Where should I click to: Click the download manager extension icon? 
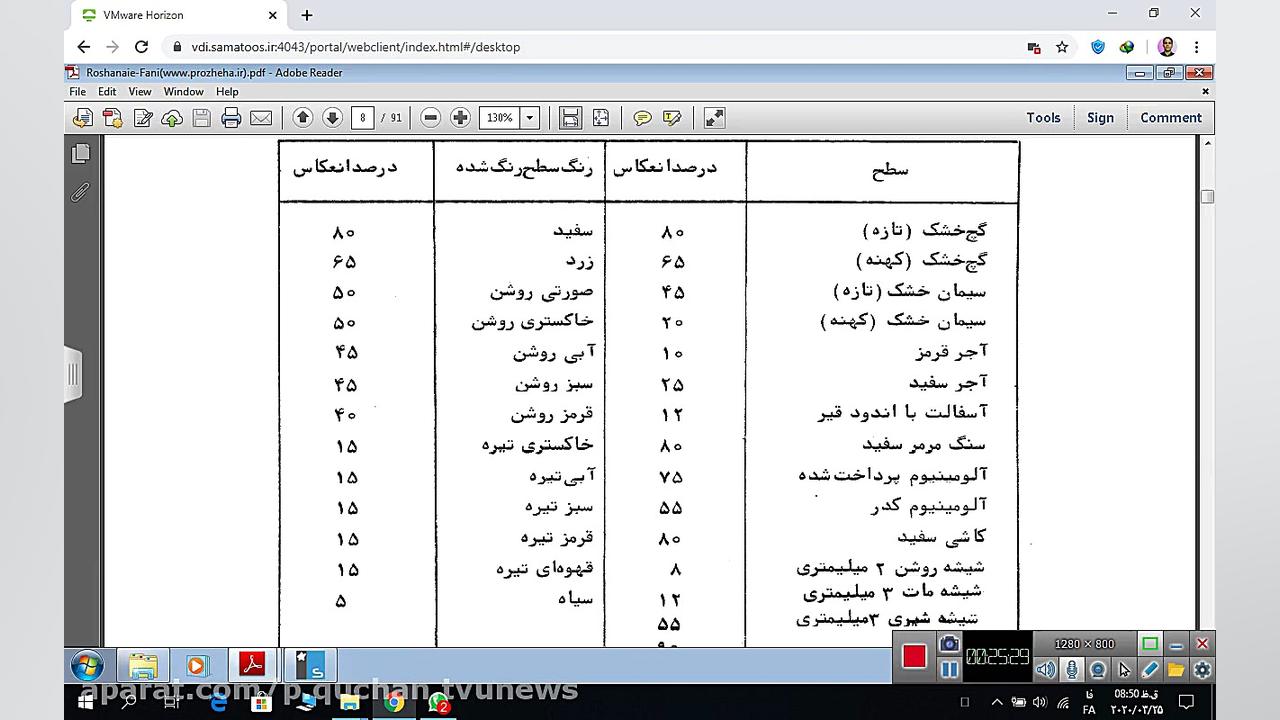(1127, 47)
